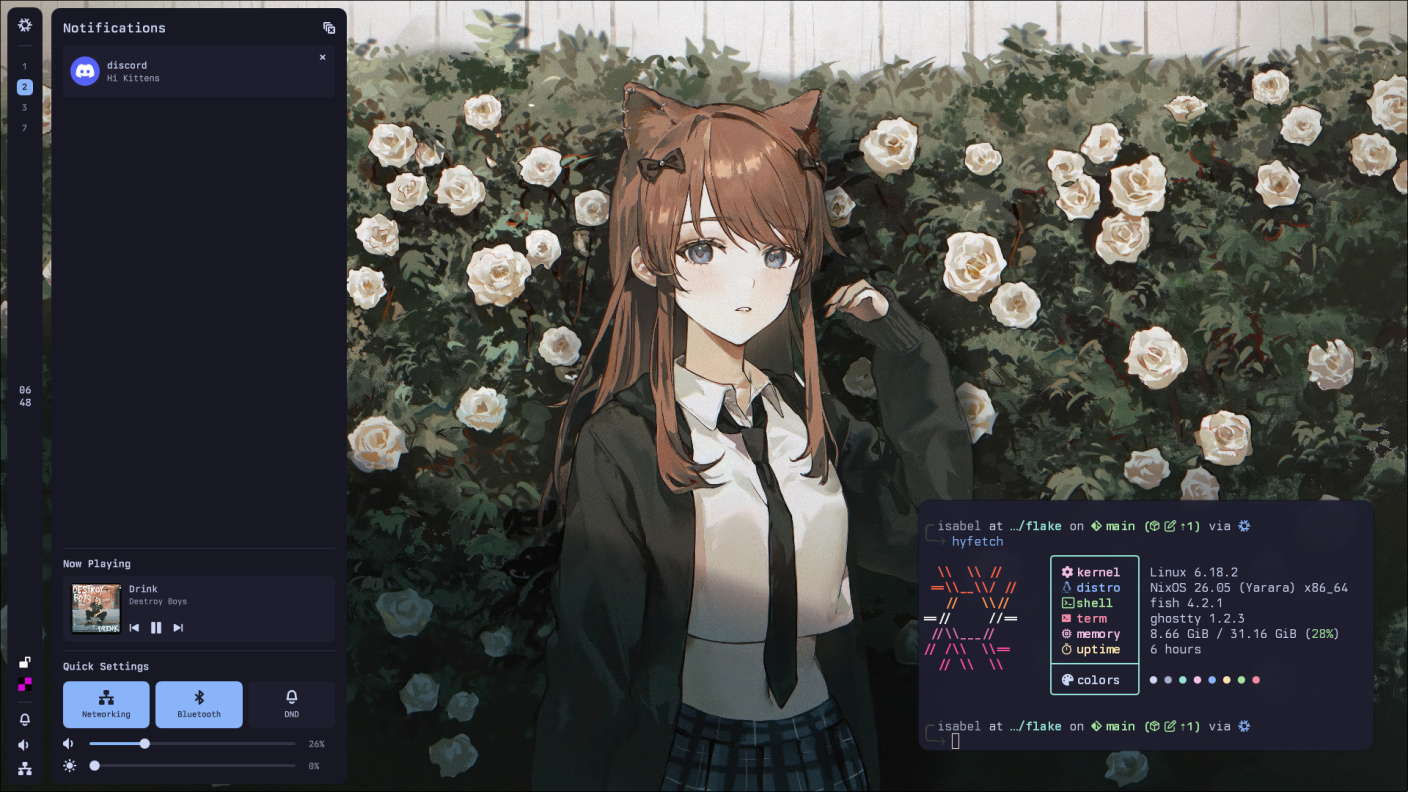Click the volume icon beside the volume slider
The width and height of the screenshot is (1408, 792).
(x=68, y=743)
